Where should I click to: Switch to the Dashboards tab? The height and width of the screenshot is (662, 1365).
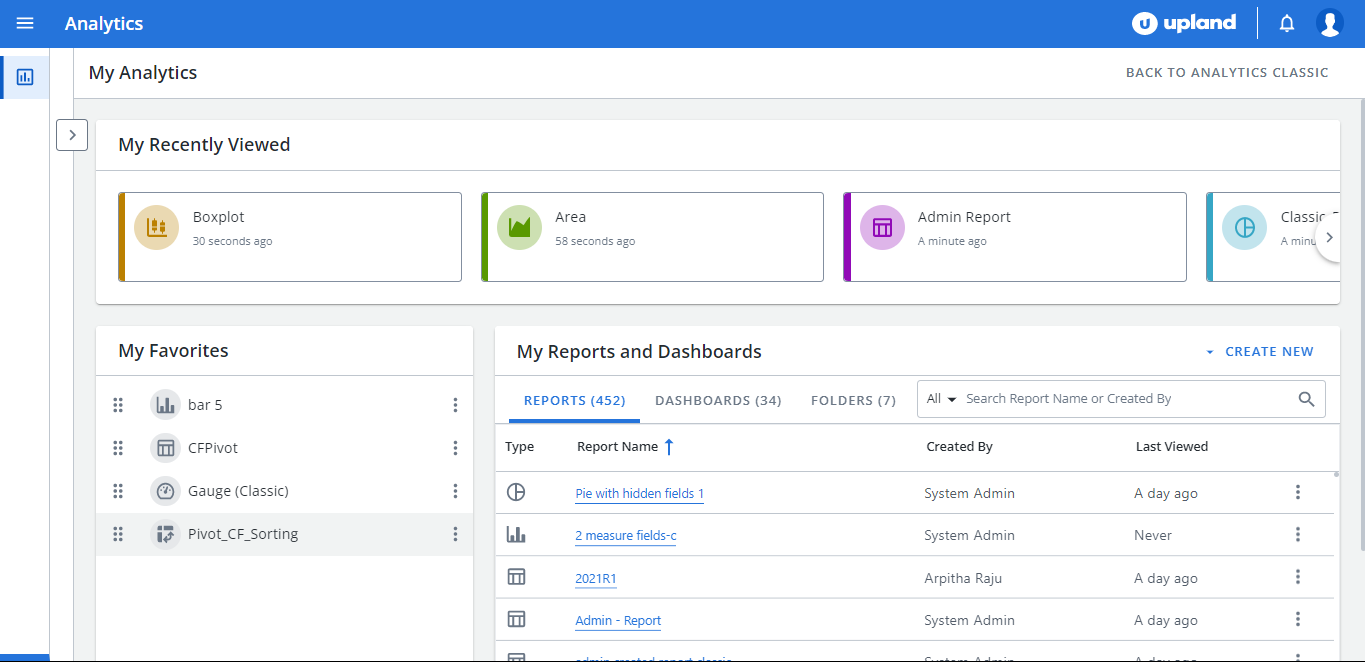717,400
